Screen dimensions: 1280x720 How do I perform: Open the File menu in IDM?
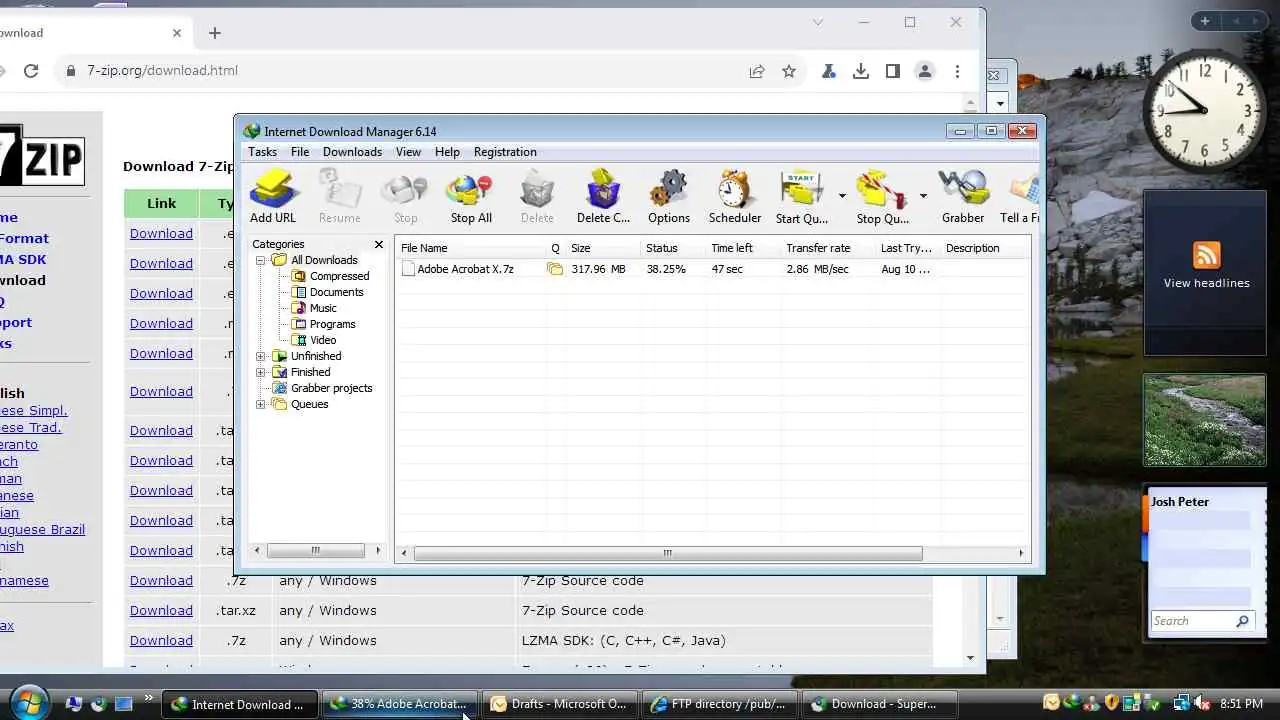pyautogui.click(x=300, y=152)
